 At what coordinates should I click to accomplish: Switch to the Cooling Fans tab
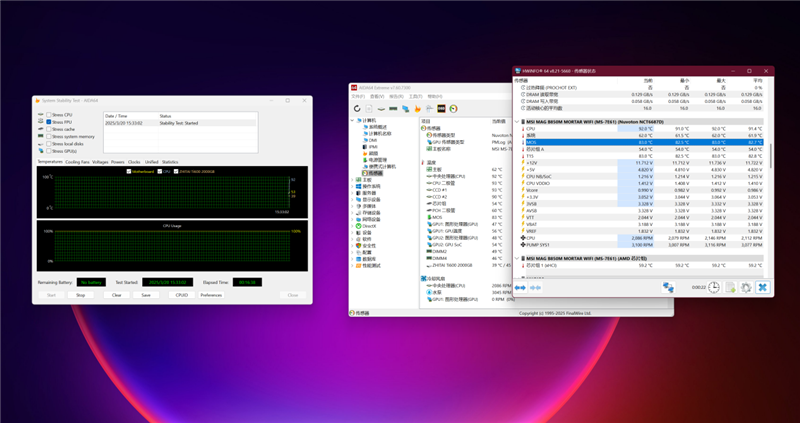(77, 161)
